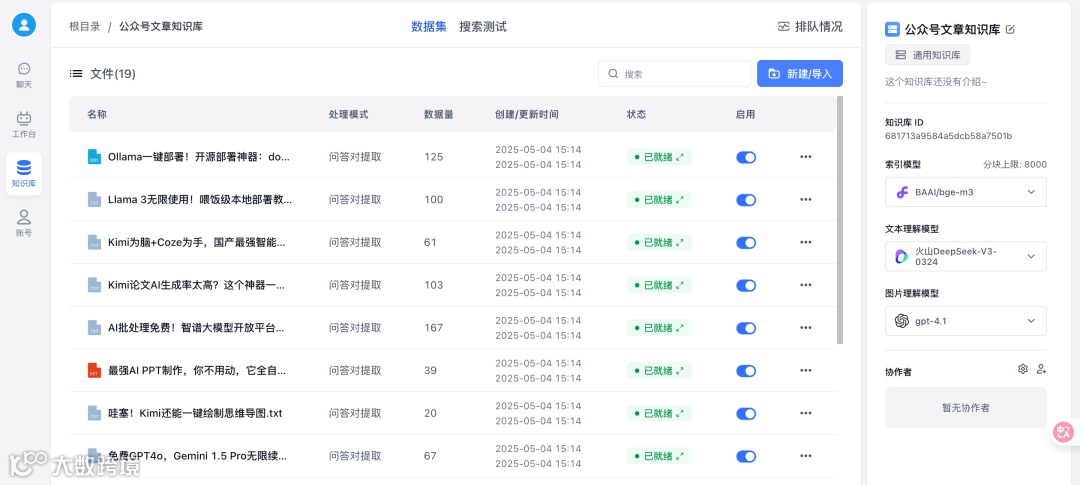Click the file table vertical scrollbar
This screenshot has height=485, width=1080.
840,219
